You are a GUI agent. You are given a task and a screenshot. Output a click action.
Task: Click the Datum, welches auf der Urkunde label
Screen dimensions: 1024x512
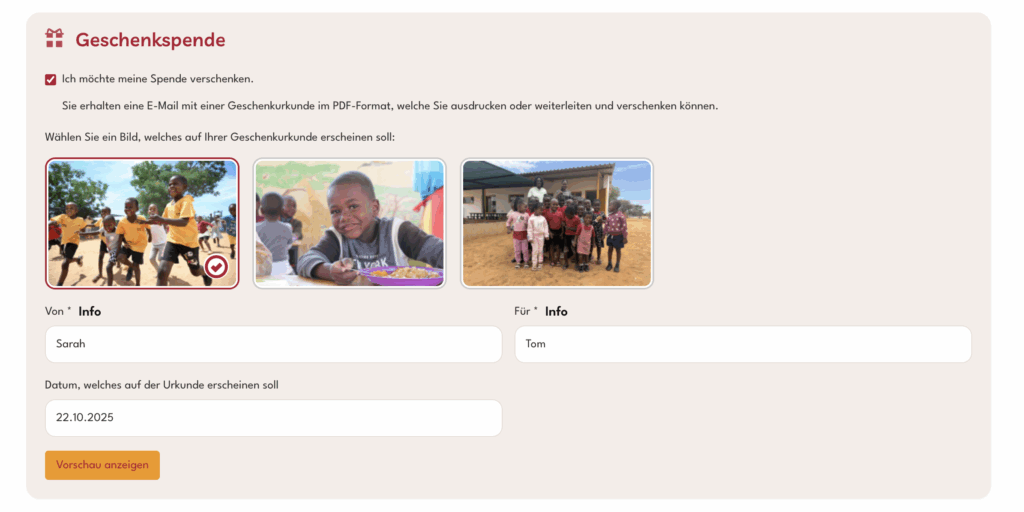click(162, 385)
